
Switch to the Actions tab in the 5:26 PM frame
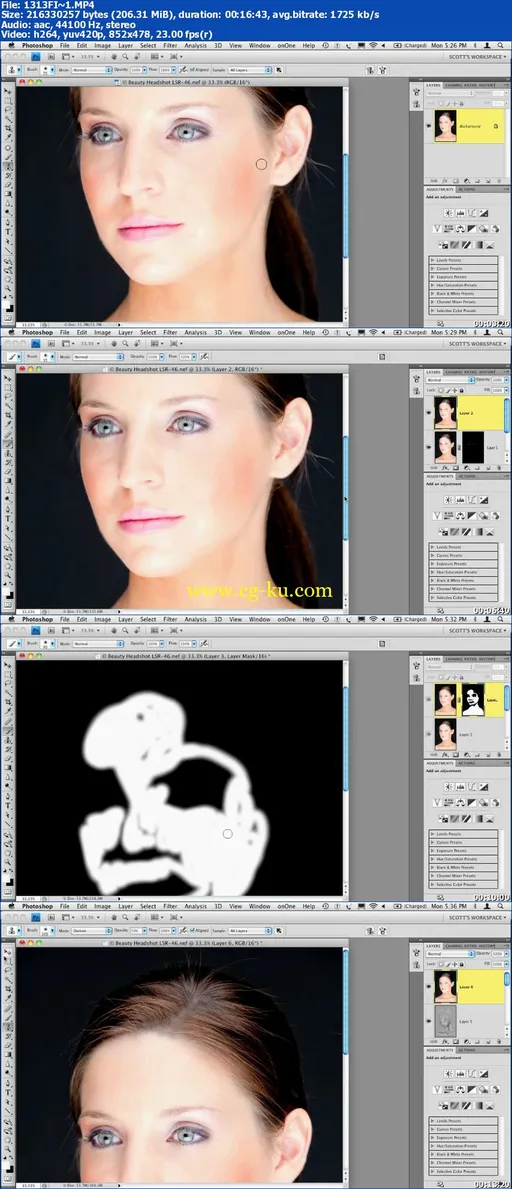pyautogui.click(x=466, y=190)
